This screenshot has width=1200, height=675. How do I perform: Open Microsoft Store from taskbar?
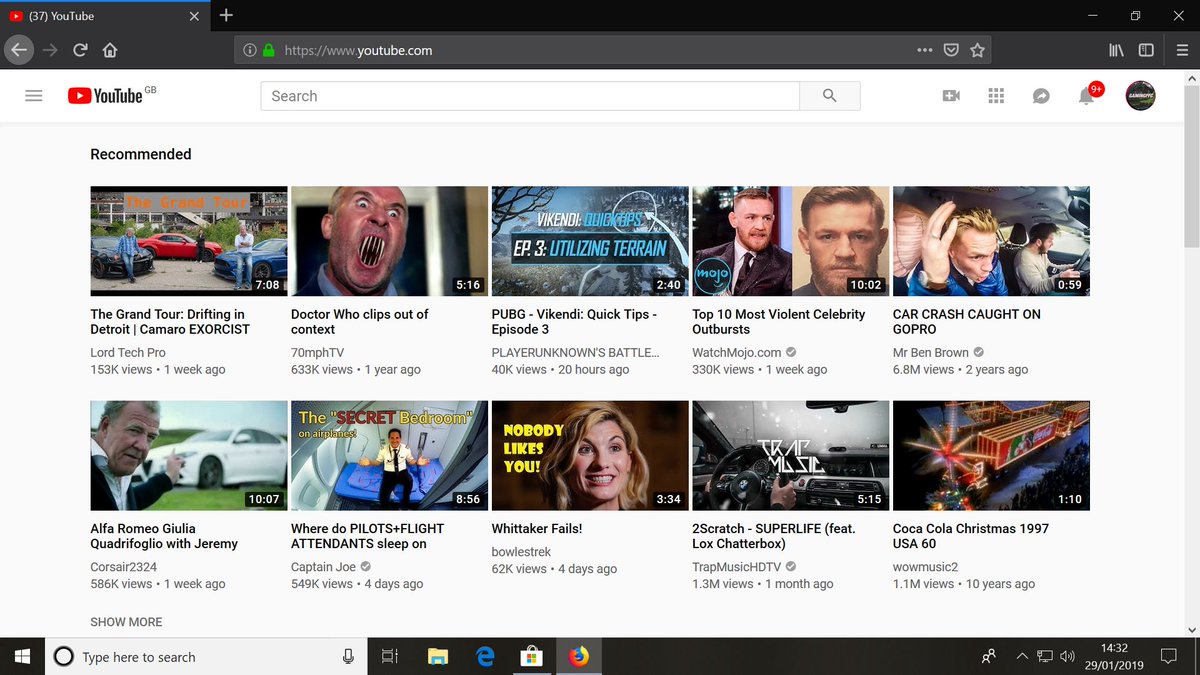click(532, 657)
